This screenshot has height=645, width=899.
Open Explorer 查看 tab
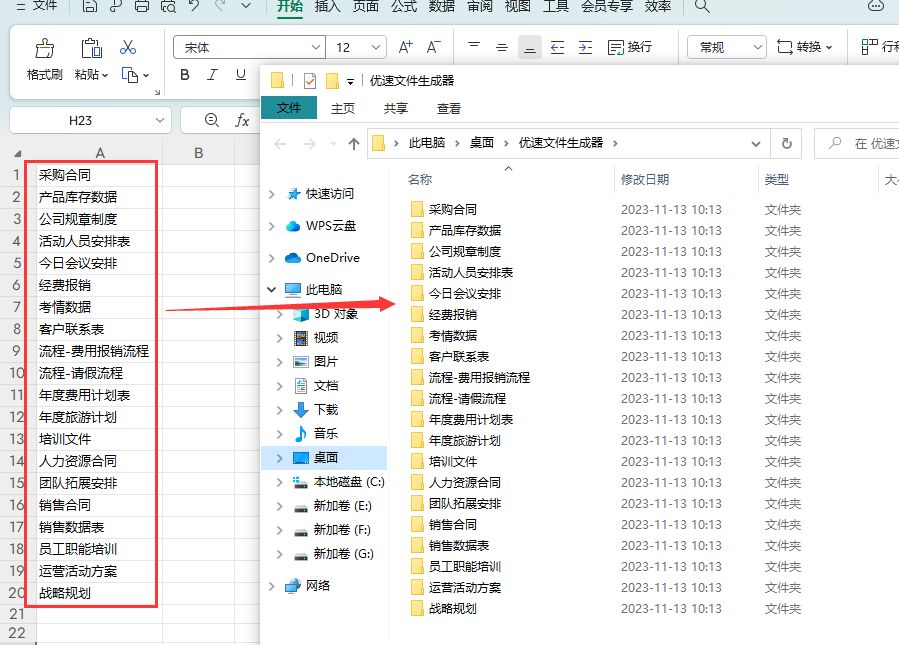point(448,108)
